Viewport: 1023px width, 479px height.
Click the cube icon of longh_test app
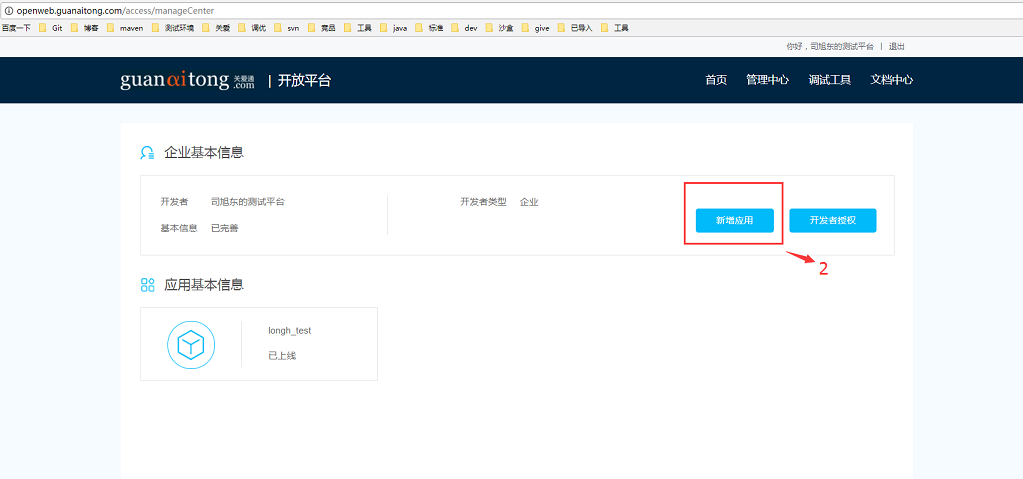click(x=190, y=345)
